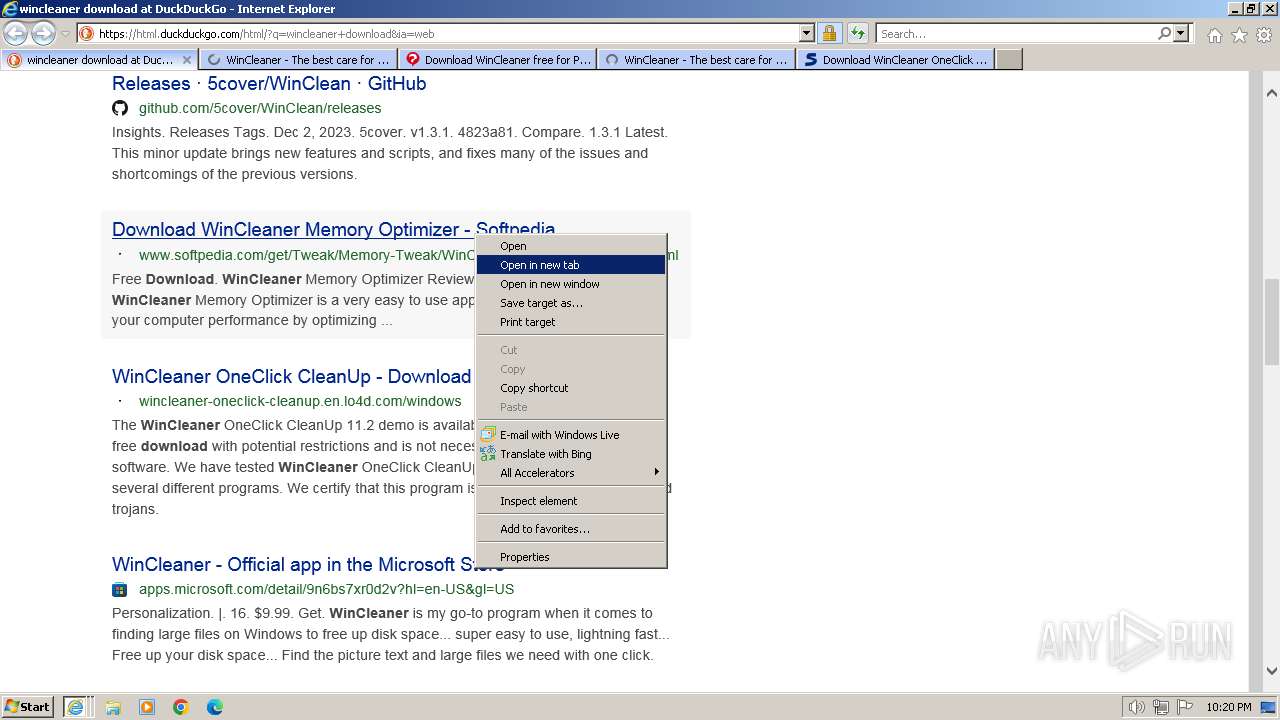Click the volume speaker tray icon
The height and width of the screenshot is (720, 1280).
click(x=1137, y=707)
